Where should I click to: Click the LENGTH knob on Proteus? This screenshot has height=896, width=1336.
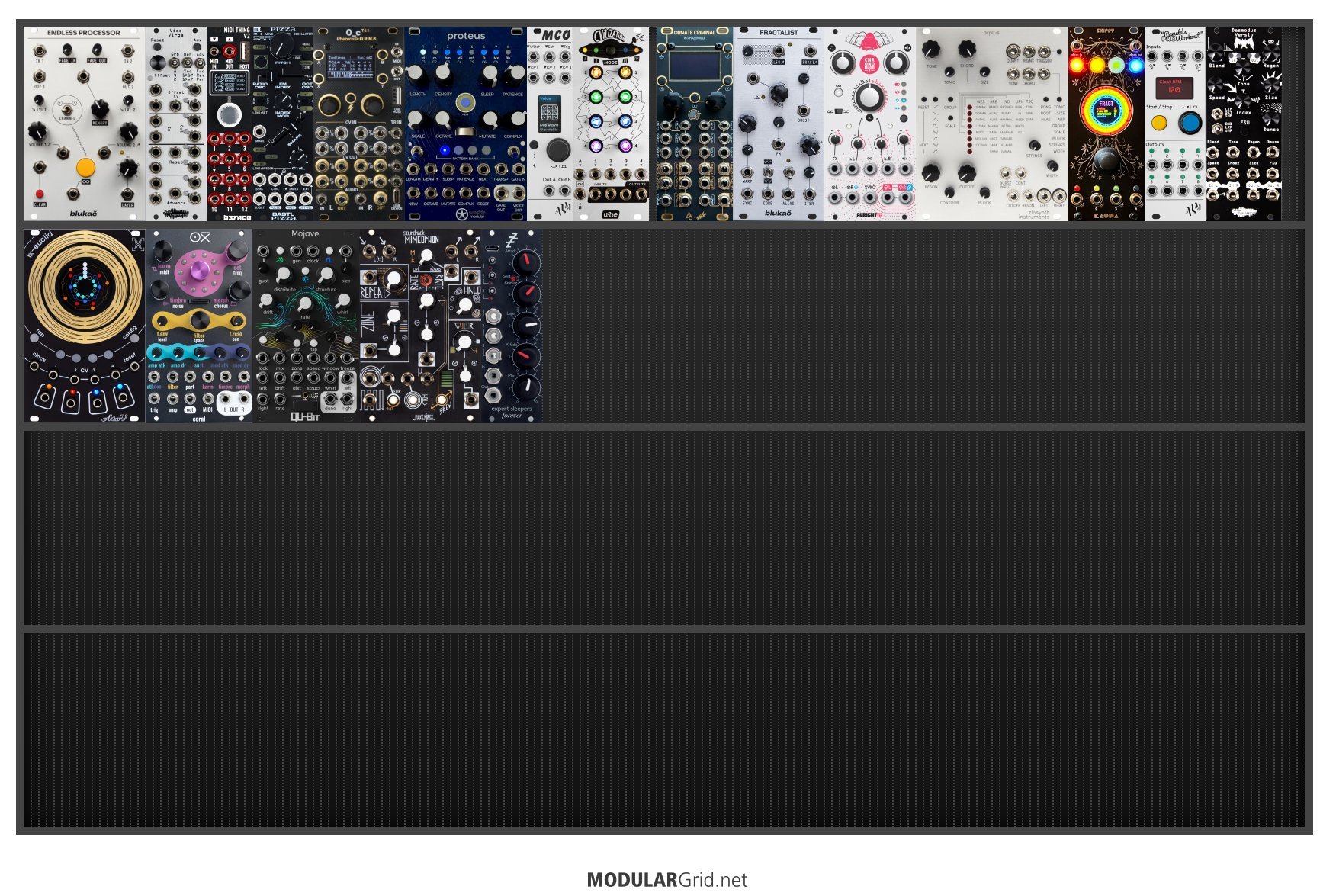pyautogui.click(x=416, y=75)
